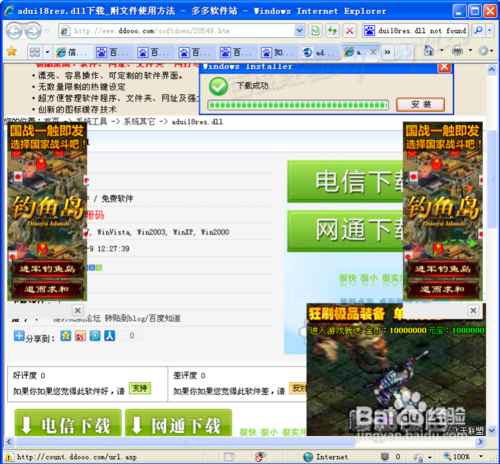Switch to the 'ad...' browser tab
Viewport: 500px width, 464px height.
click(320, 52)
